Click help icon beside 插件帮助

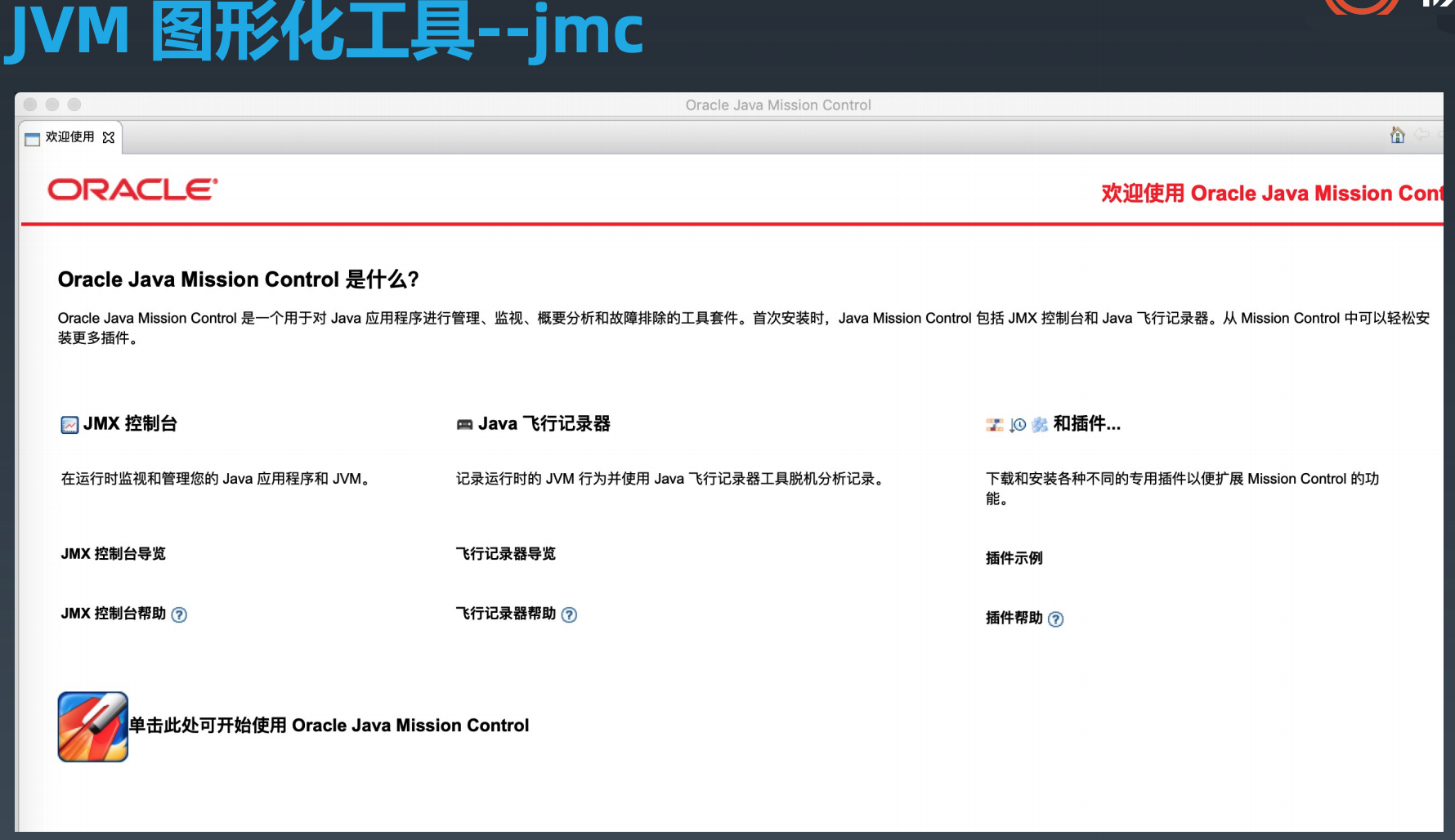point(1055,619)
